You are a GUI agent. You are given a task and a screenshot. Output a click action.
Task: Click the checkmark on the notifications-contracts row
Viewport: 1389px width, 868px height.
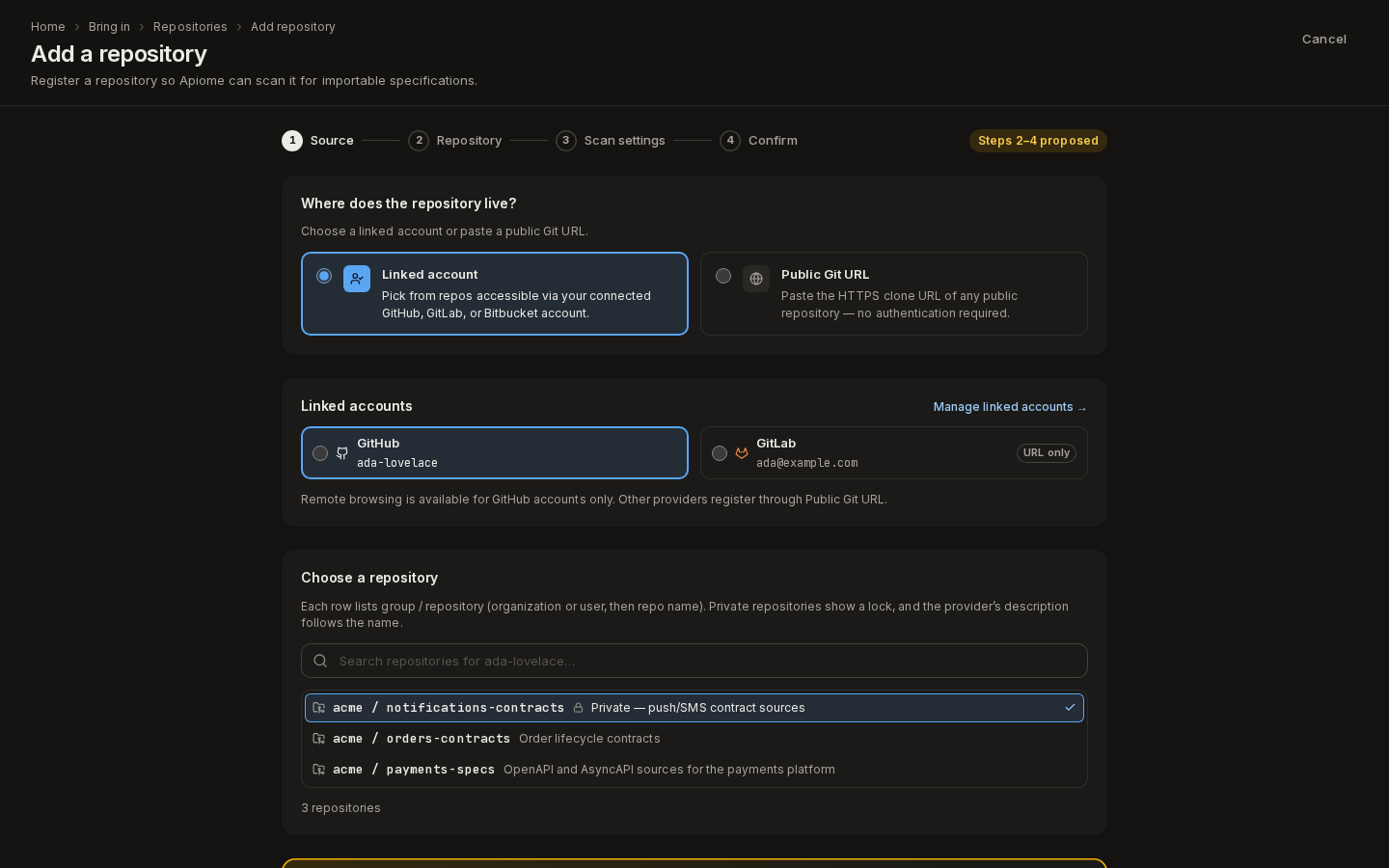tap(1070, 708)
